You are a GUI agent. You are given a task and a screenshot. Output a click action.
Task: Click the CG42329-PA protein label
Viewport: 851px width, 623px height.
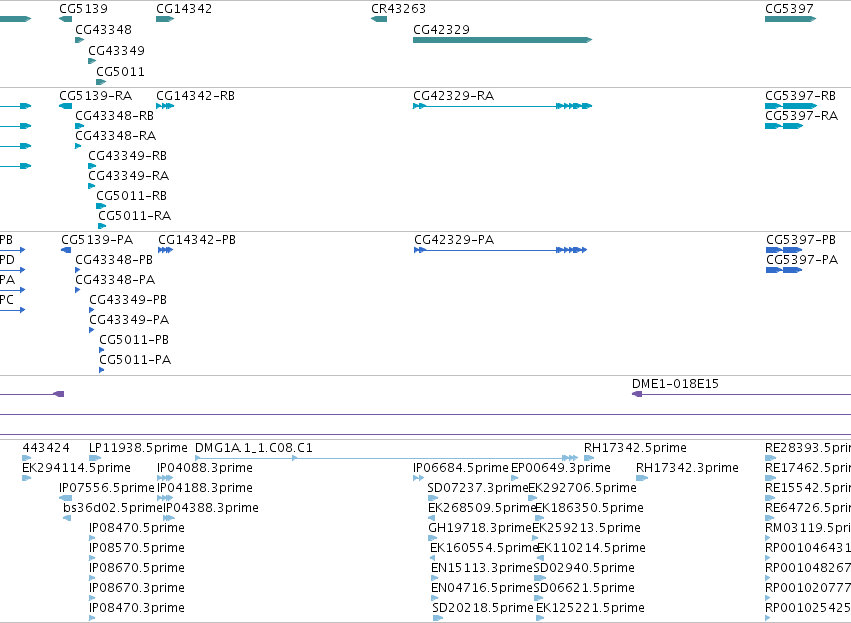[454, 240]
